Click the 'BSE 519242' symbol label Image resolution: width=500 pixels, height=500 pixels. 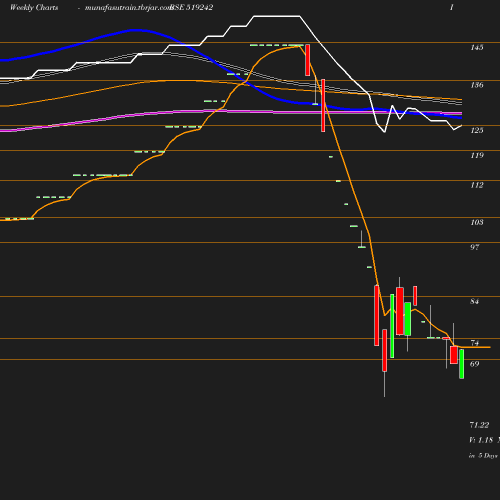(192, 7)
